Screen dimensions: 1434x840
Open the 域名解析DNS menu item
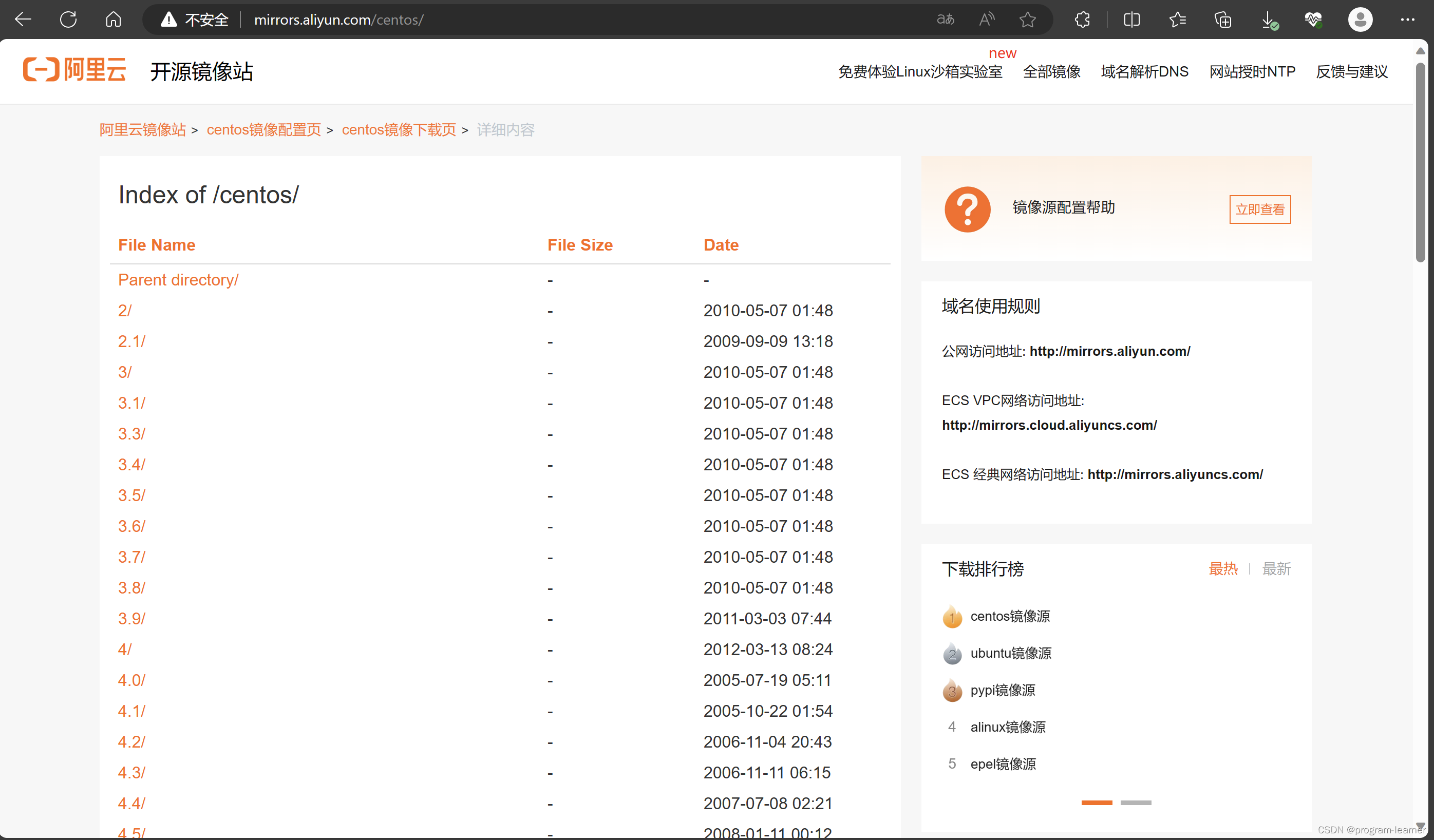click(1145, 72)
